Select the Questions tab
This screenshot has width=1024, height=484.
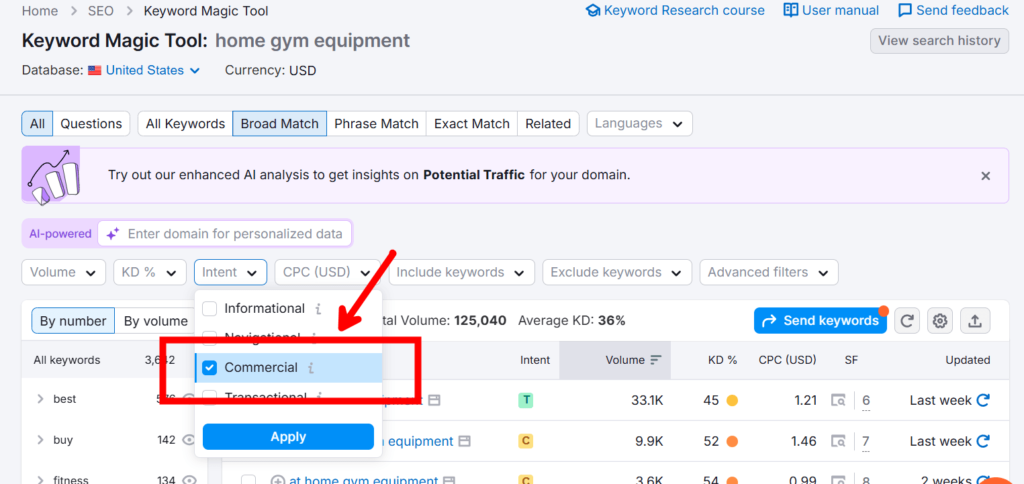pos(91,123)
